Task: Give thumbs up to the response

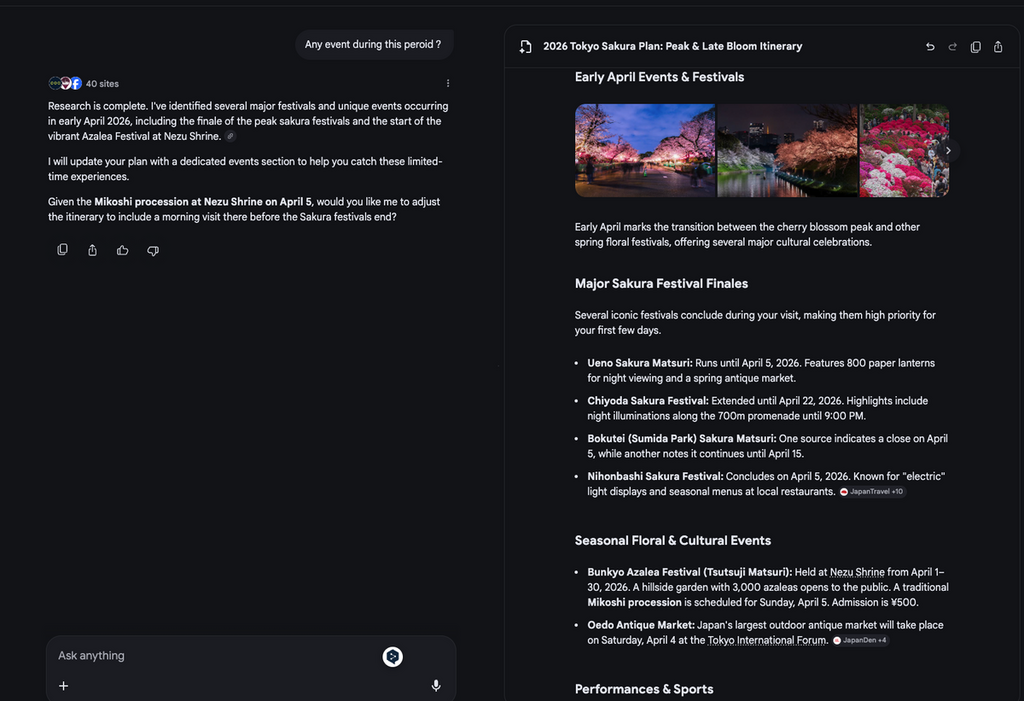Action: tap(122, 250)
